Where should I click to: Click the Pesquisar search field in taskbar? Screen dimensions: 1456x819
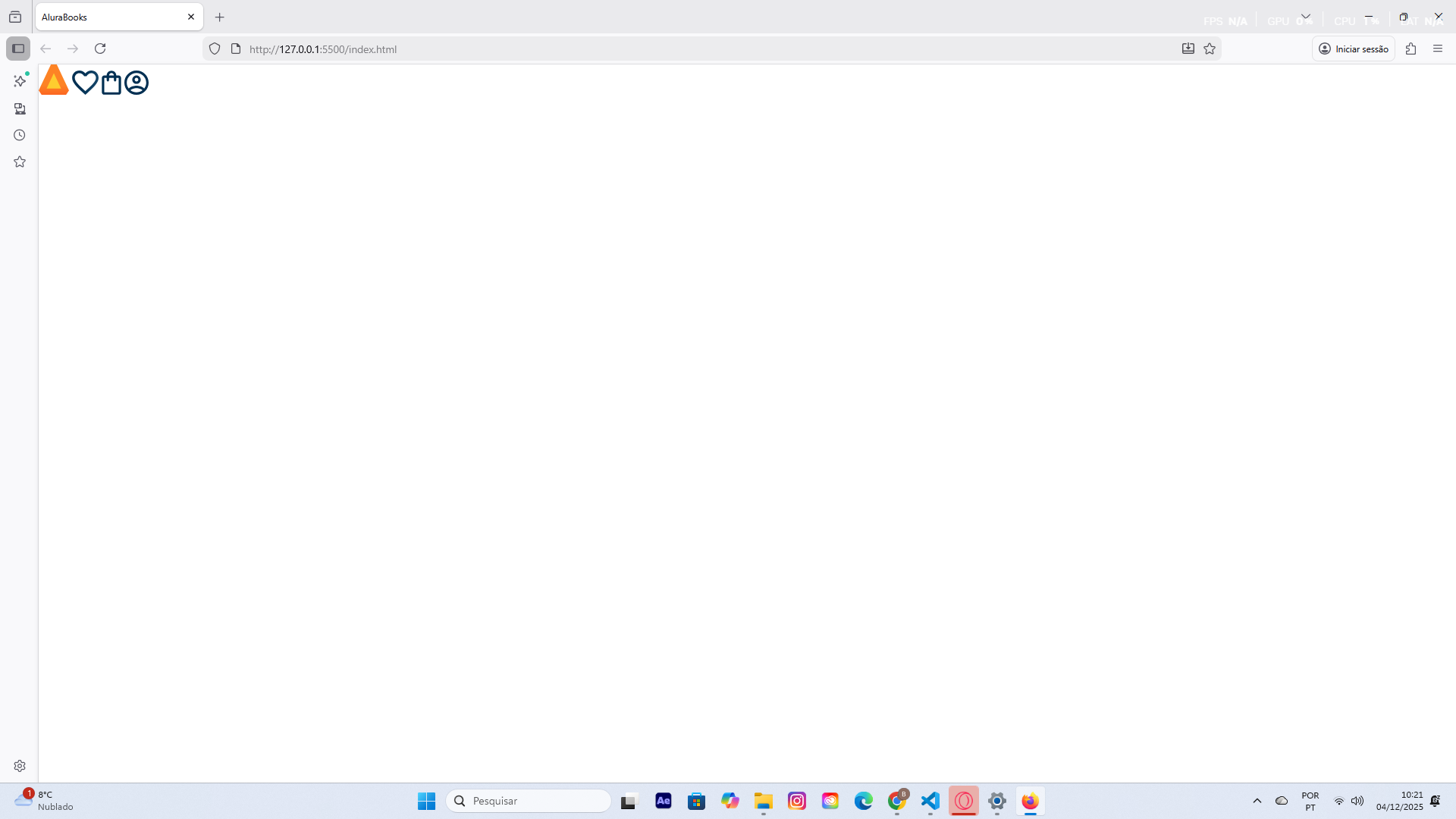click(x=529, y=800)
